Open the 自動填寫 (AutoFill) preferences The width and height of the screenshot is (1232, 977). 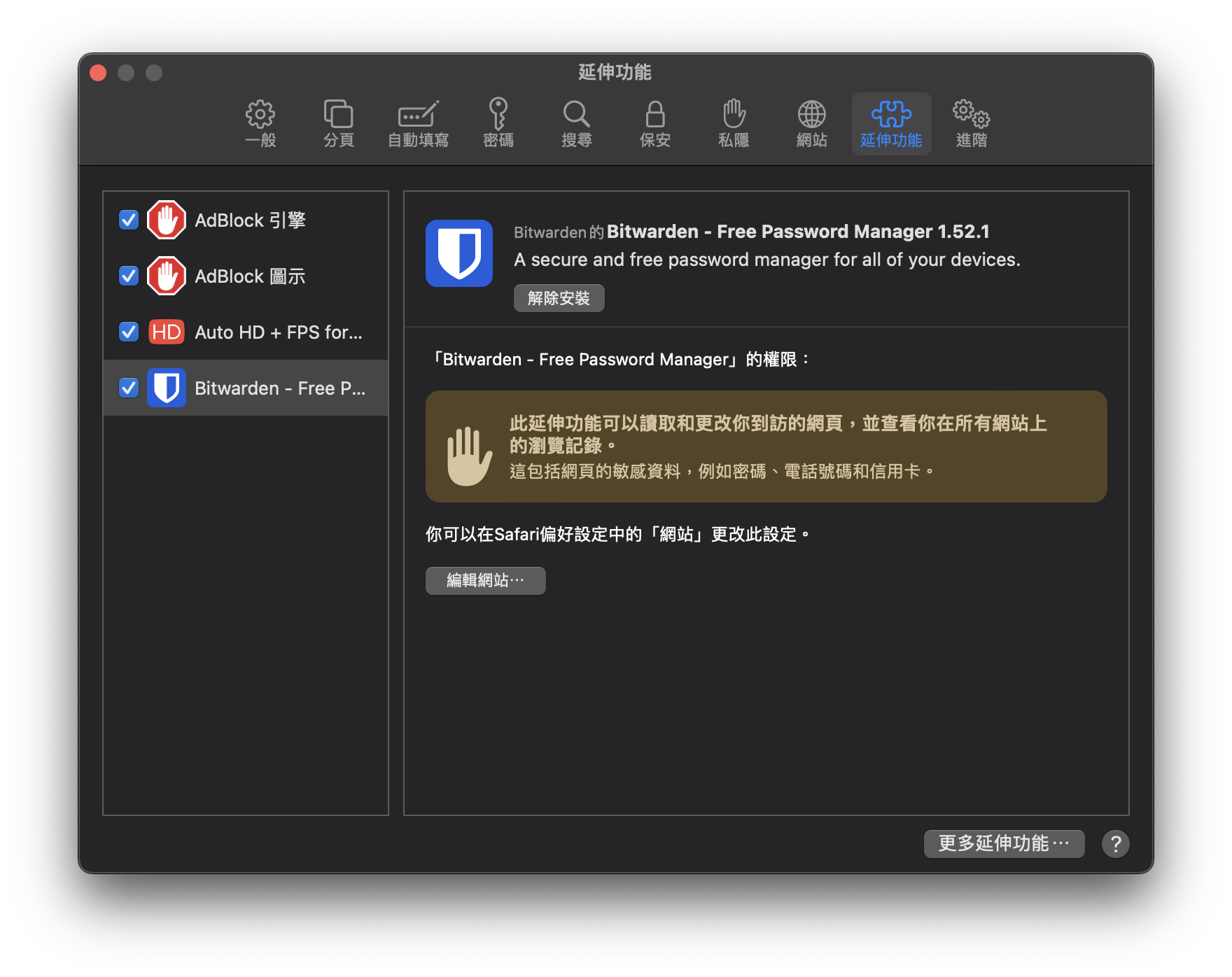[419, 124]
